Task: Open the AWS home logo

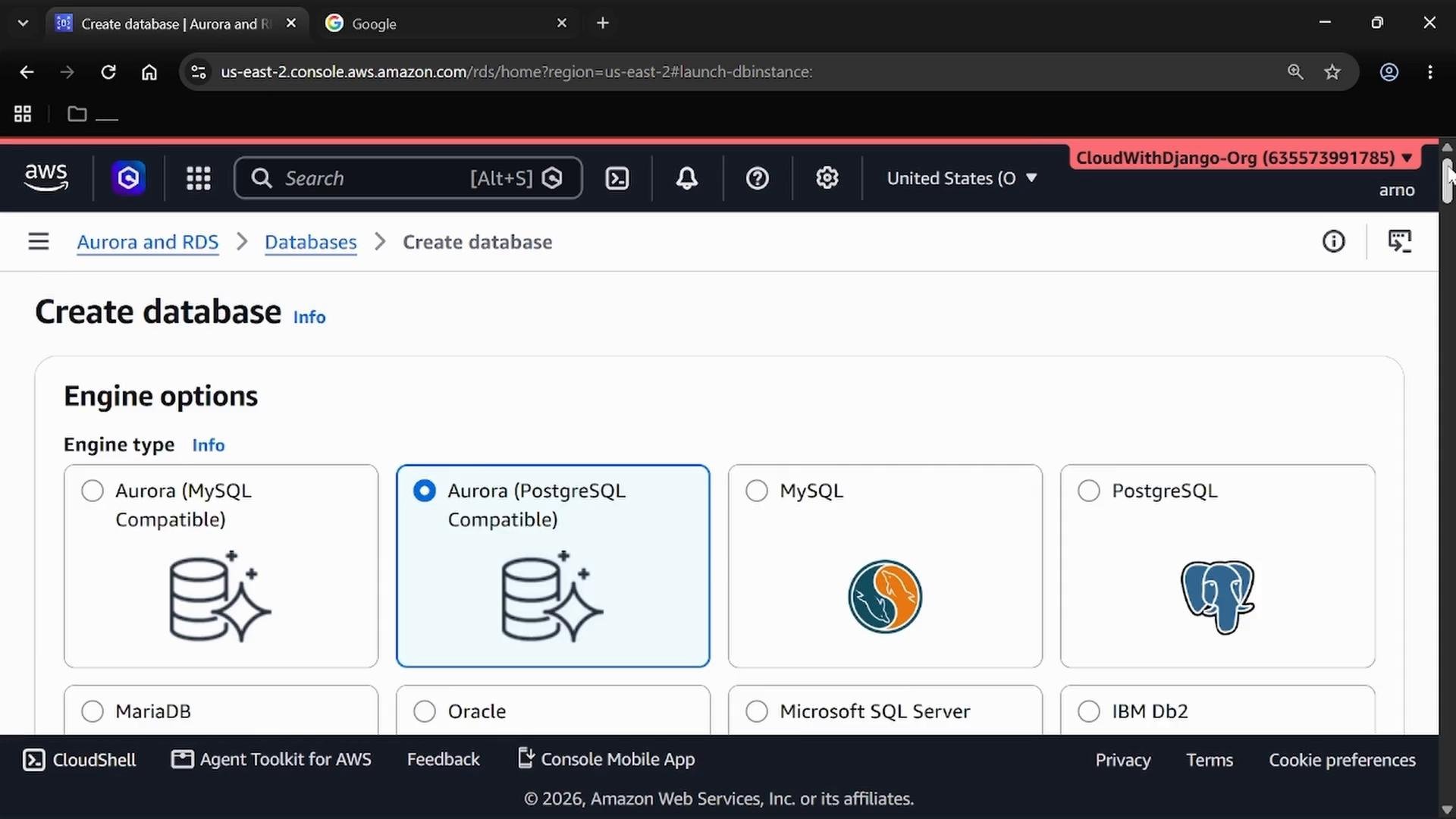Action: point(46,178)
